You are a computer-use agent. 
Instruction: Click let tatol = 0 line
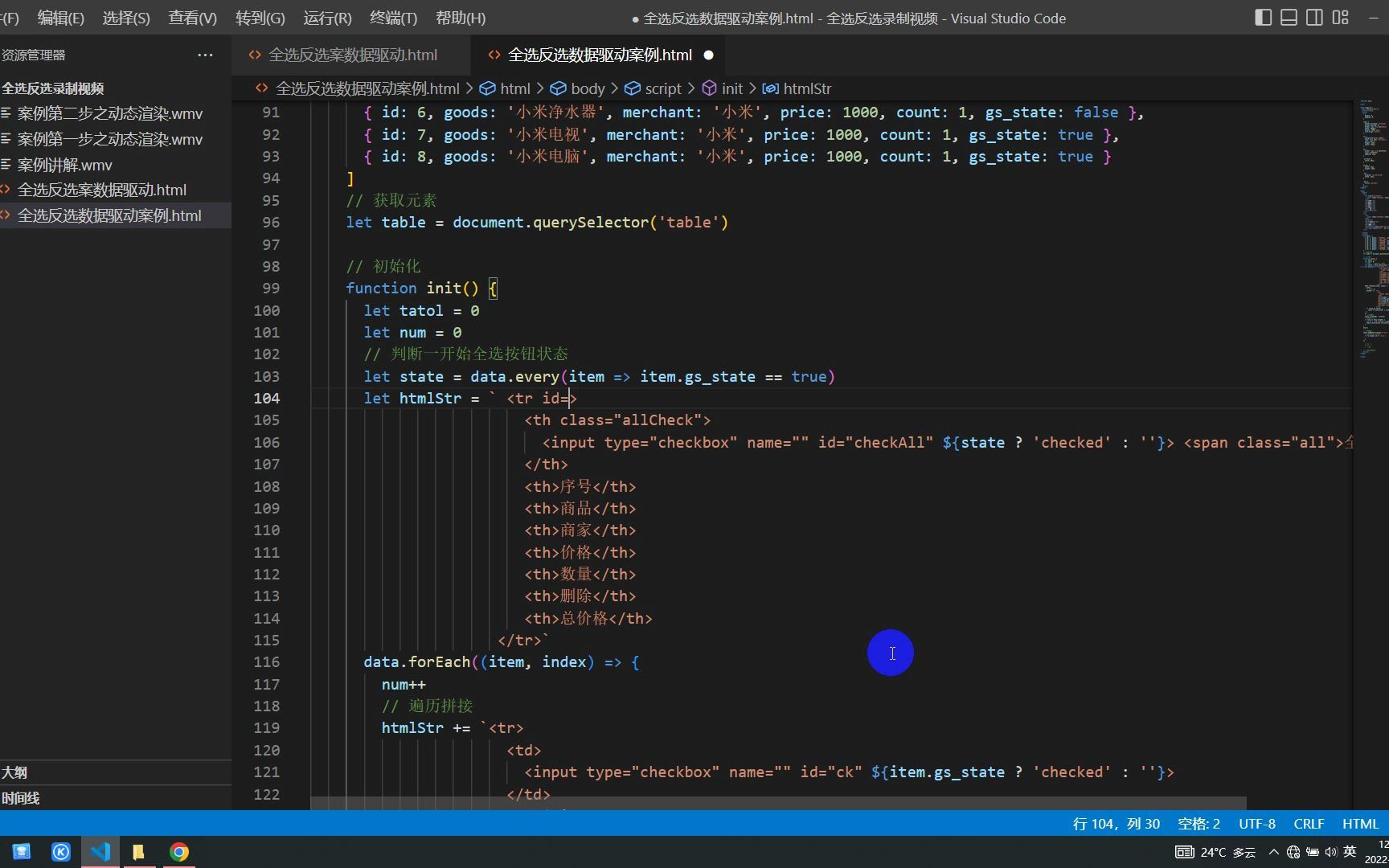[421, 310]
